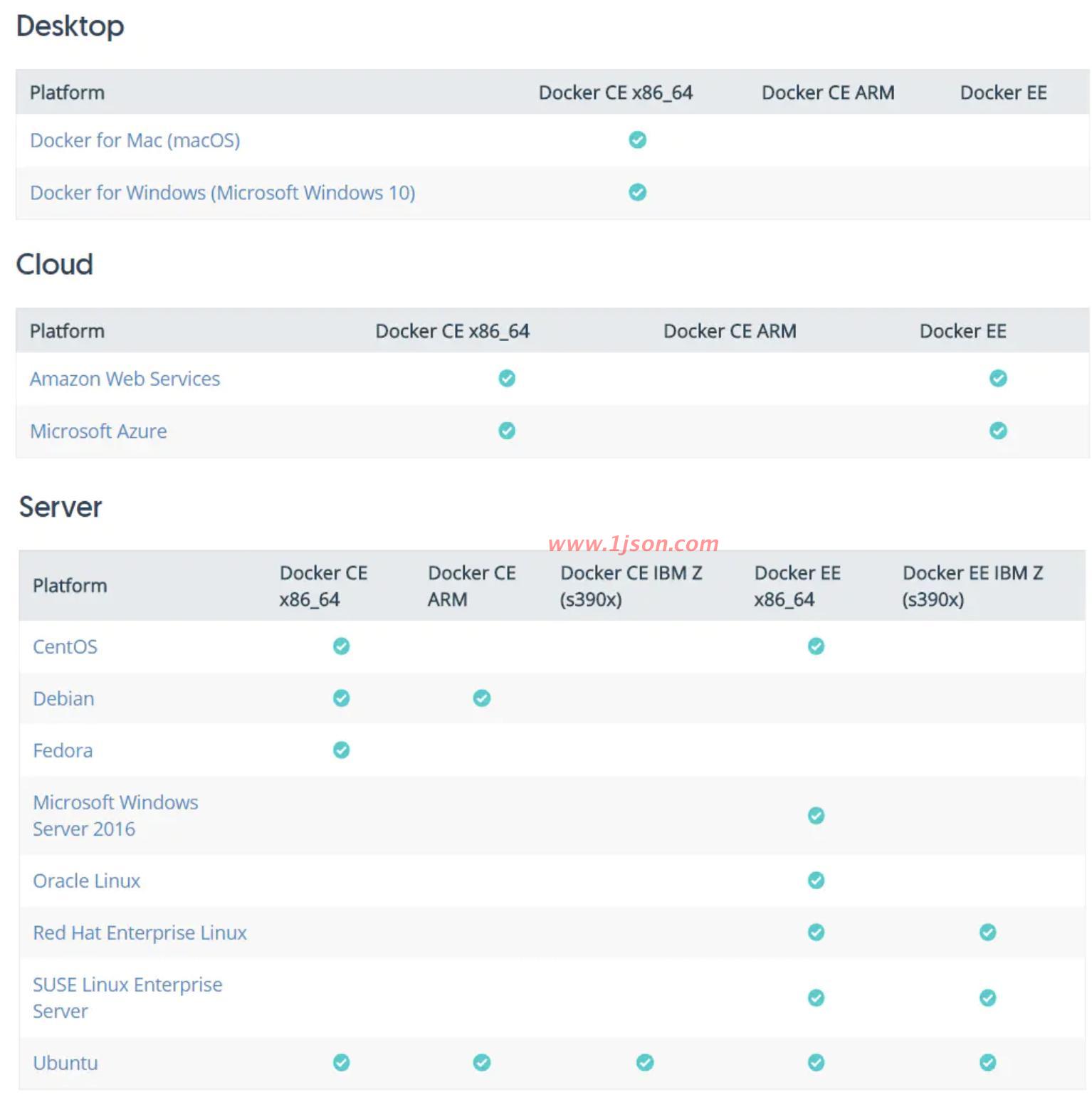The width and height of the screenshot is (1092, 1102).
Task: Click Fedora Docker CE x86_64 checkmark
Action: [x=342, y=750]
